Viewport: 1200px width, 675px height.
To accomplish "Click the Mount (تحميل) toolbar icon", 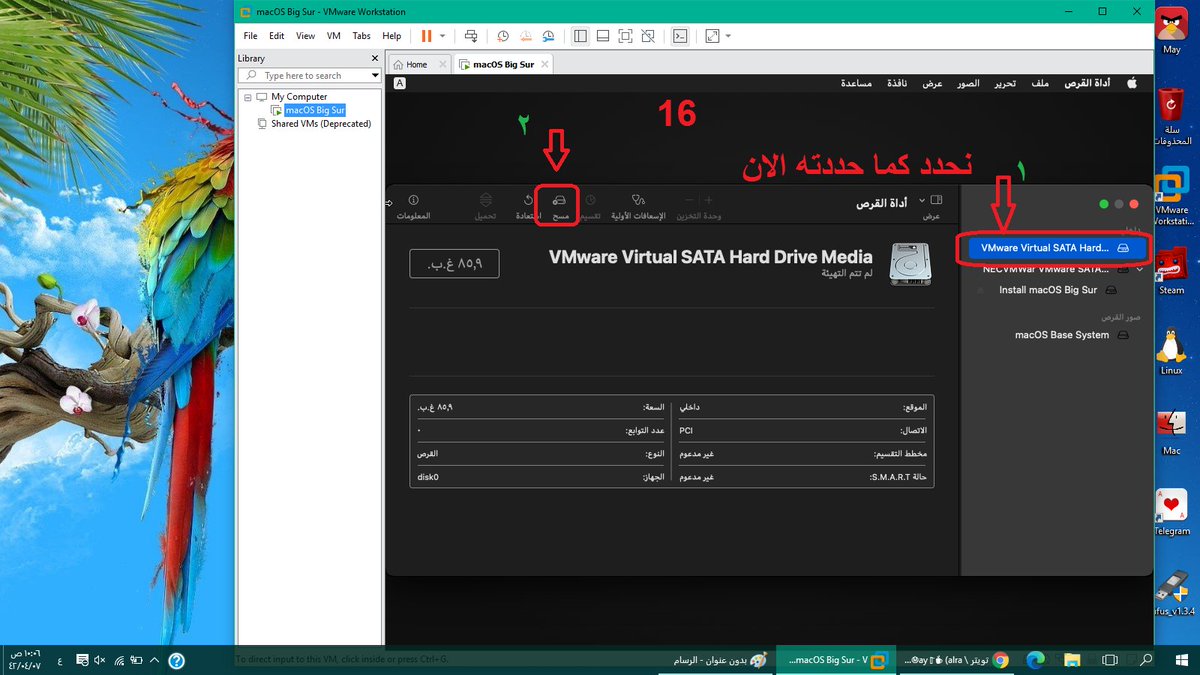I will tap(485, 200).
